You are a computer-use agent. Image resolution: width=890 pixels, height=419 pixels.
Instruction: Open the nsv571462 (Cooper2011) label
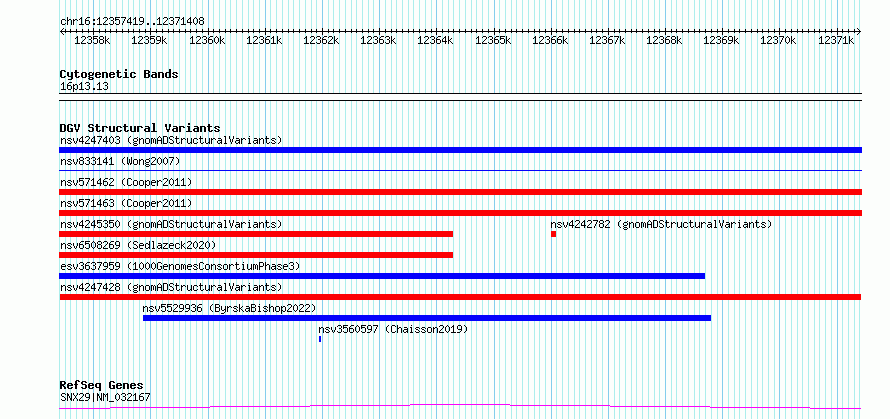pos(126,182)
